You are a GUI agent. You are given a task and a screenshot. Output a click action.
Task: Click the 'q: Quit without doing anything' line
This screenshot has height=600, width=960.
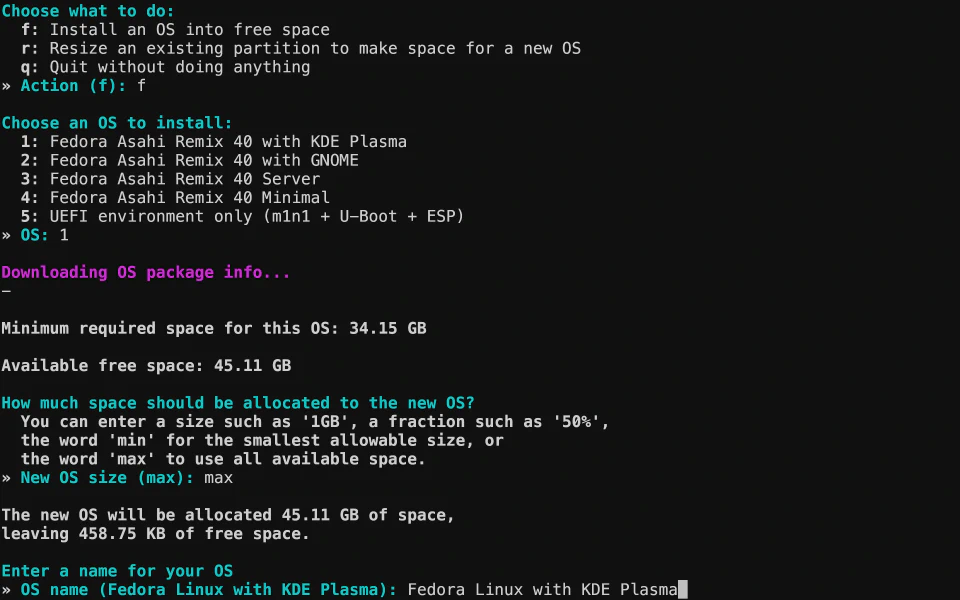[165, 67]
